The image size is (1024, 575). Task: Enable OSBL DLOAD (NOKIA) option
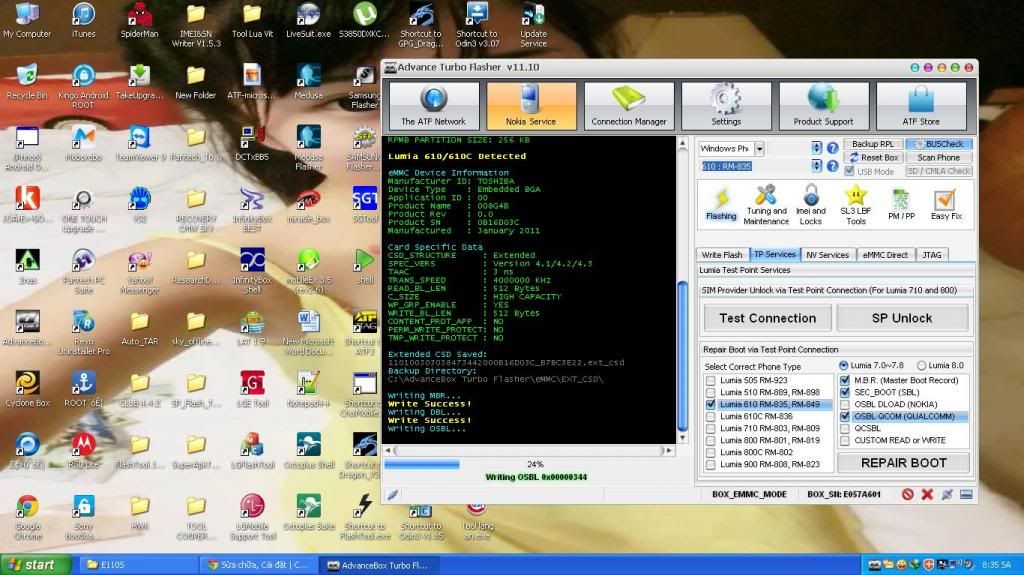(844, 404)
